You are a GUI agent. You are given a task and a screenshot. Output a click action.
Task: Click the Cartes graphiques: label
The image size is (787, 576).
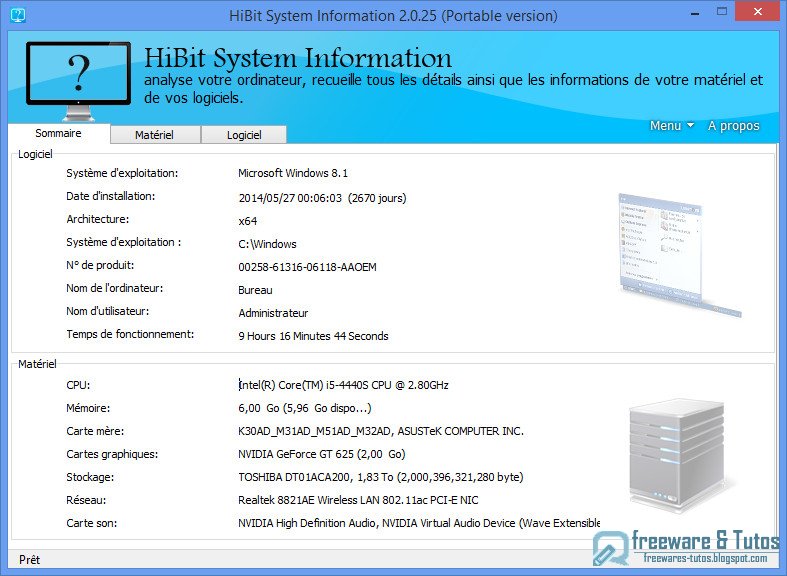coord(112,454)
